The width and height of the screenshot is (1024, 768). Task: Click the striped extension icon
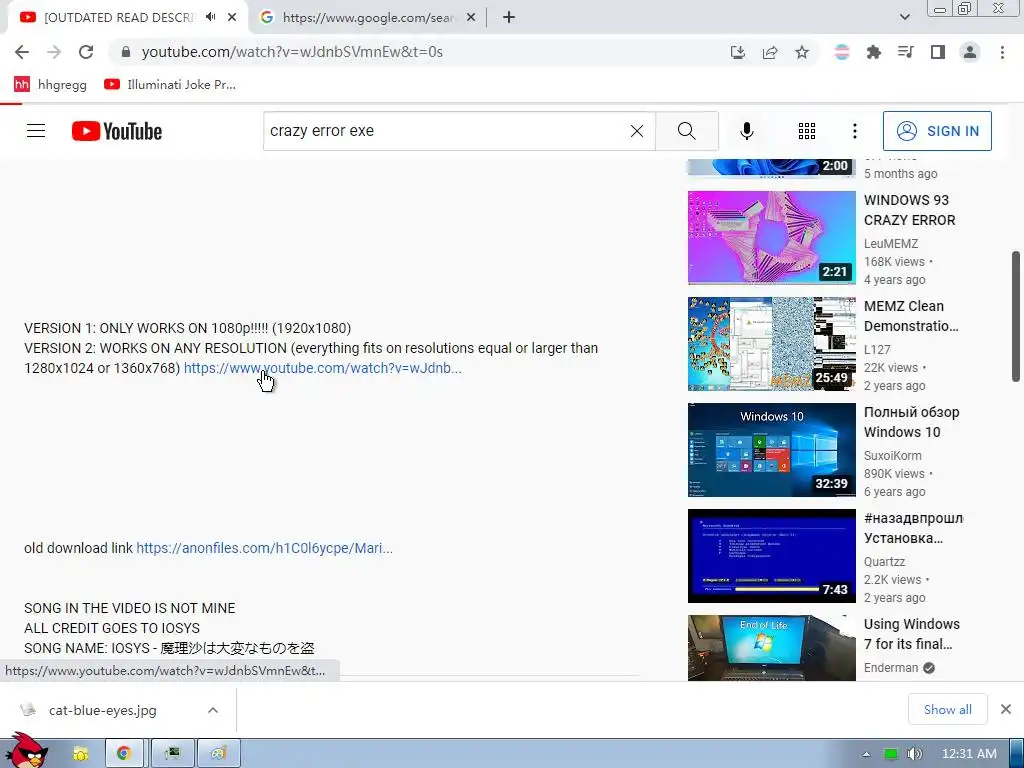(842, 52)
